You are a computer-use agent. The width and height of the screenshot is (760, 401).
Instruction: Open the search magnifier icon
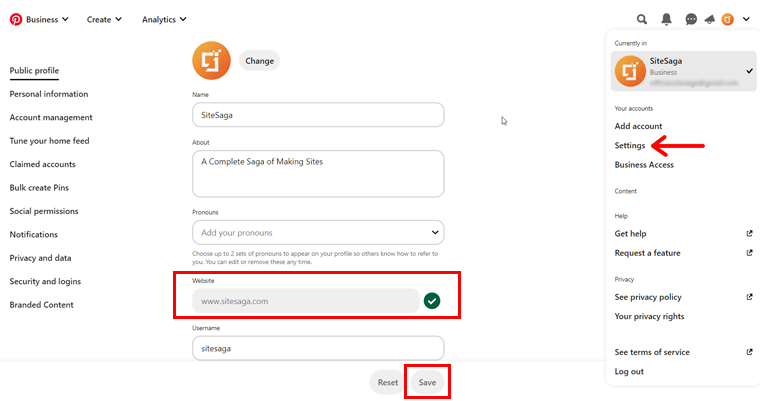tap(642, 19)
